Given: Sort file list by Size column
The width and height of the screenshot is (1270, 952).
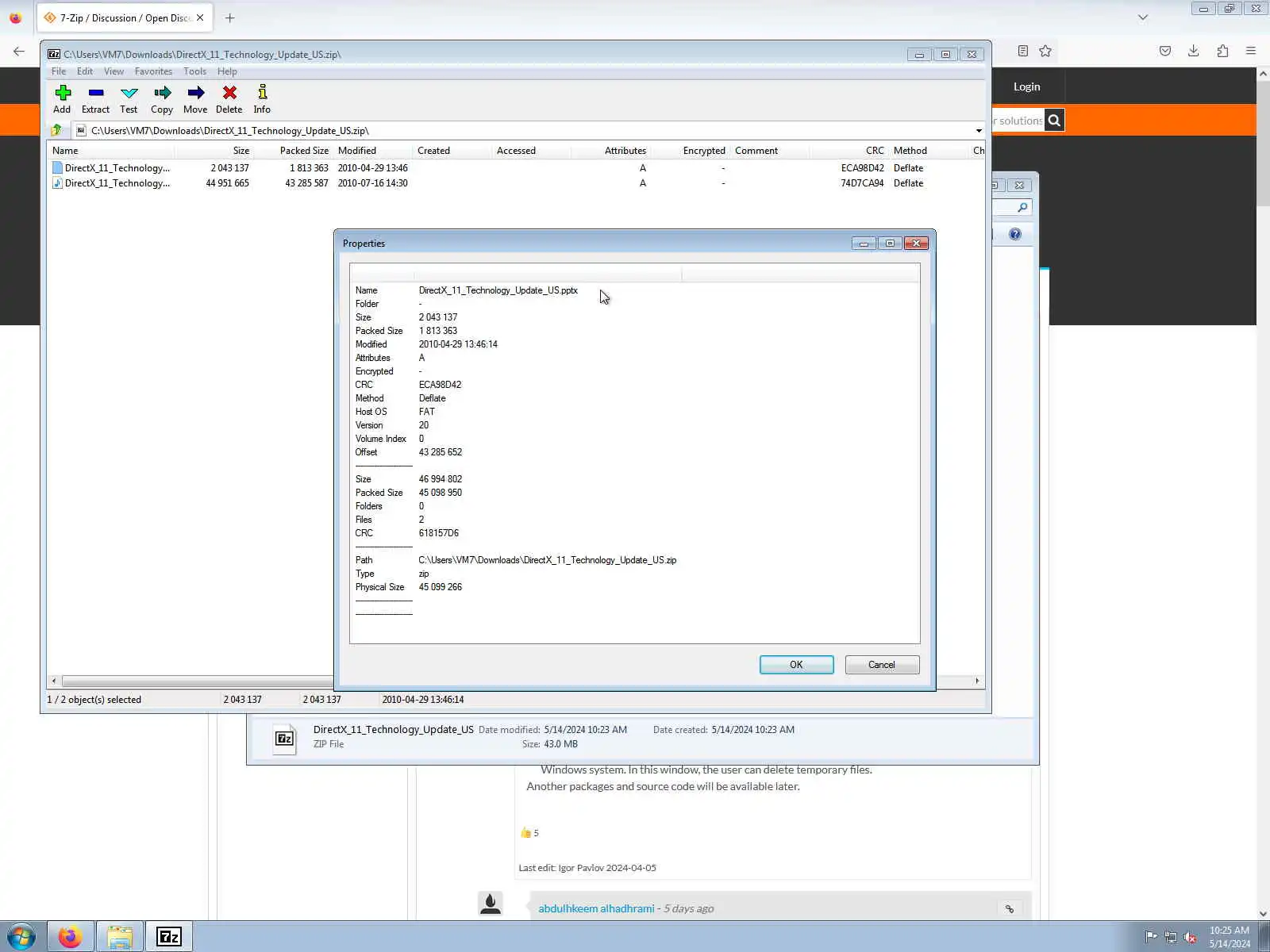Looking at the screenshot, I should point(214,151).
